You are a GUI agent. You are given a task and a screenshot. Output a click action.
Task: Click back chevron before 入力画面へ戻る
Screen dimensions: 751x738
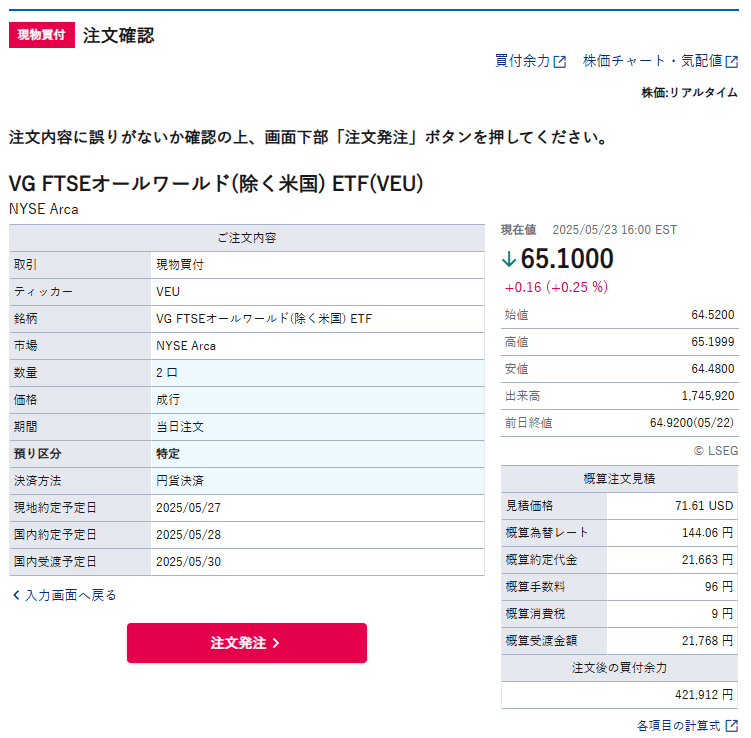[x=16, y=595]
